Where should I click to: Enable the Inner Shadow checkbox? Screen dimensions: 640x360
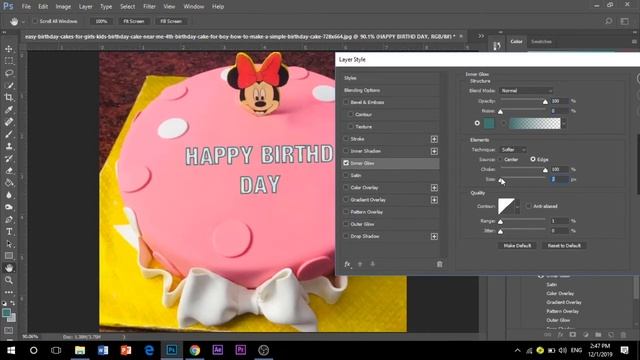(x=346, y=151)
